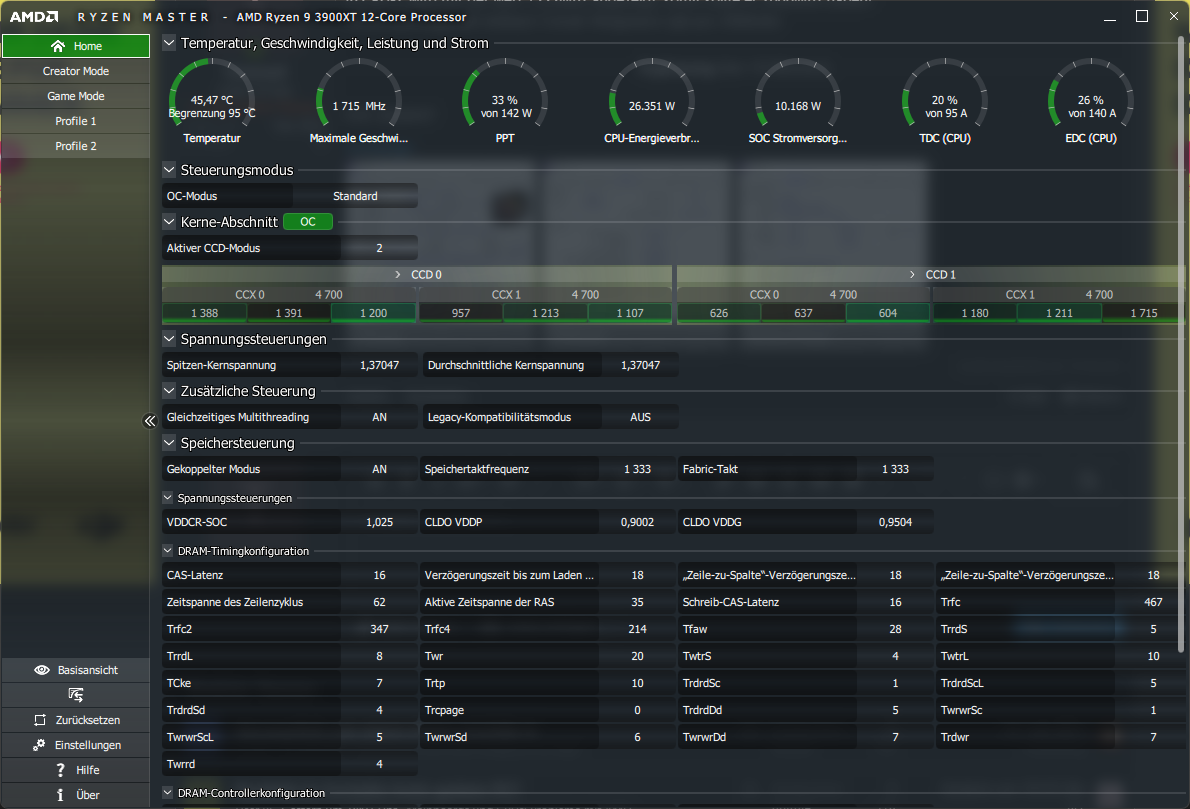1190x809 pixels.
Task: Click the 1 715 core clock bar
Action: click(1143, 313)
